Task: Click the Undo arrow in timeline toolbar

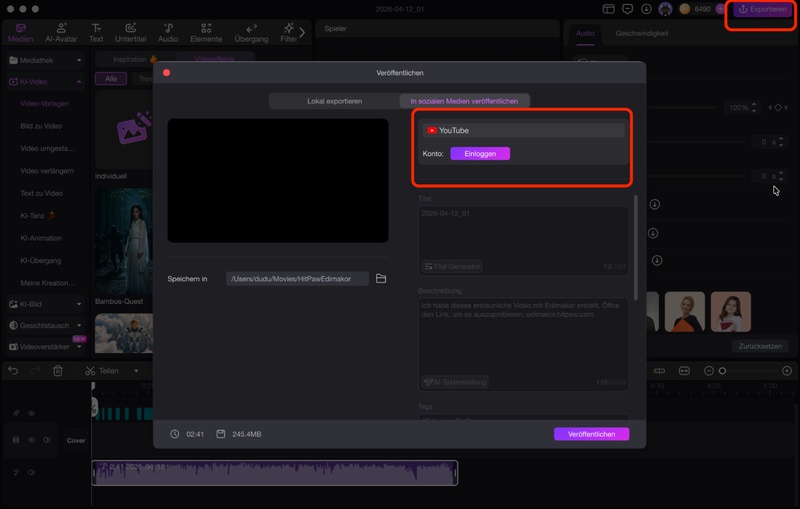Action: tap(13, 371)
